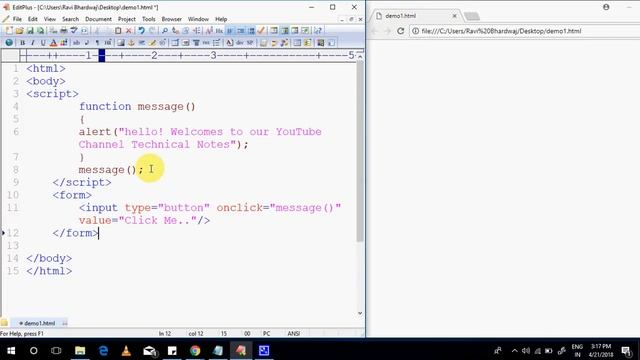Open the Document menu
Screen dimensions: 640x360
coord(98,19)
